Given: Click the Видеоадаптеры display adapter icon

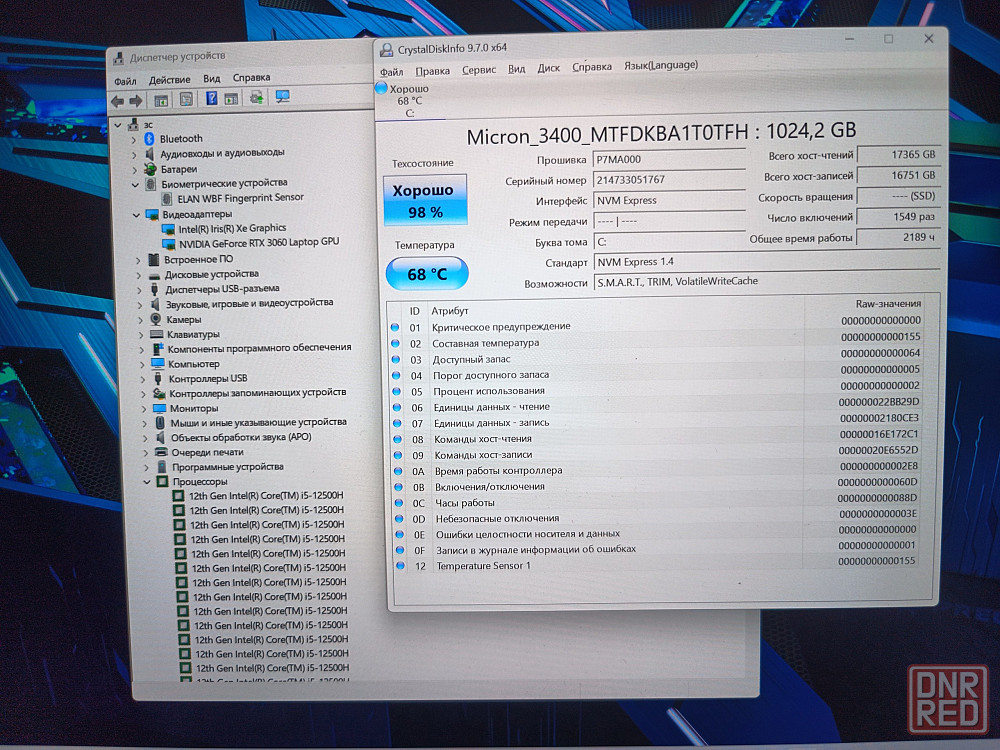Looking at the screenshot, I should [x=152, y=214].
